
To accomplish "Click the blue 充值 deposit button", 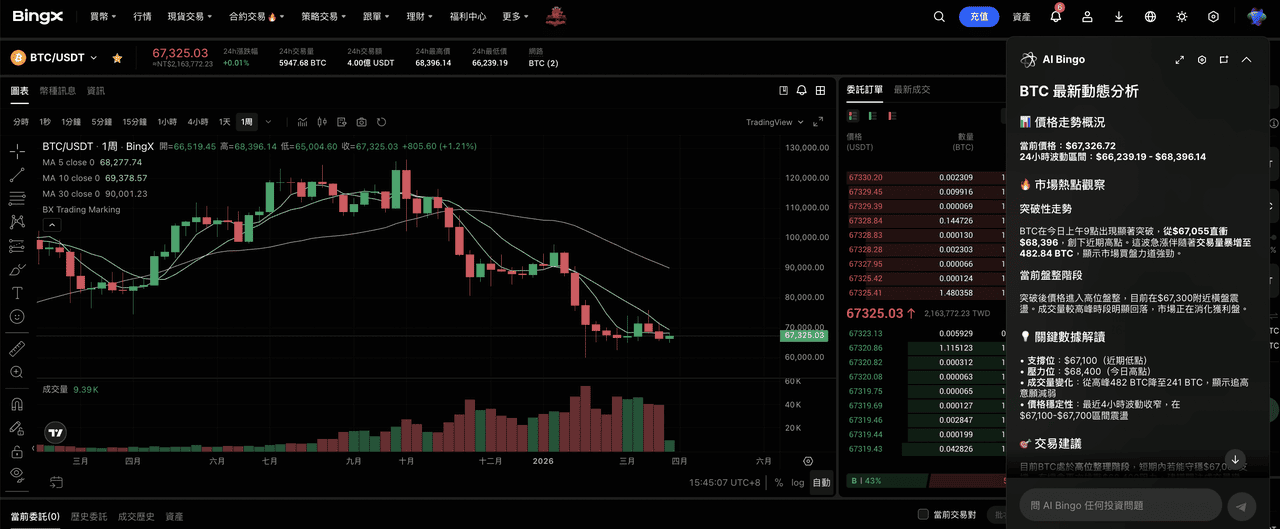I will click(x=978, y=17).
